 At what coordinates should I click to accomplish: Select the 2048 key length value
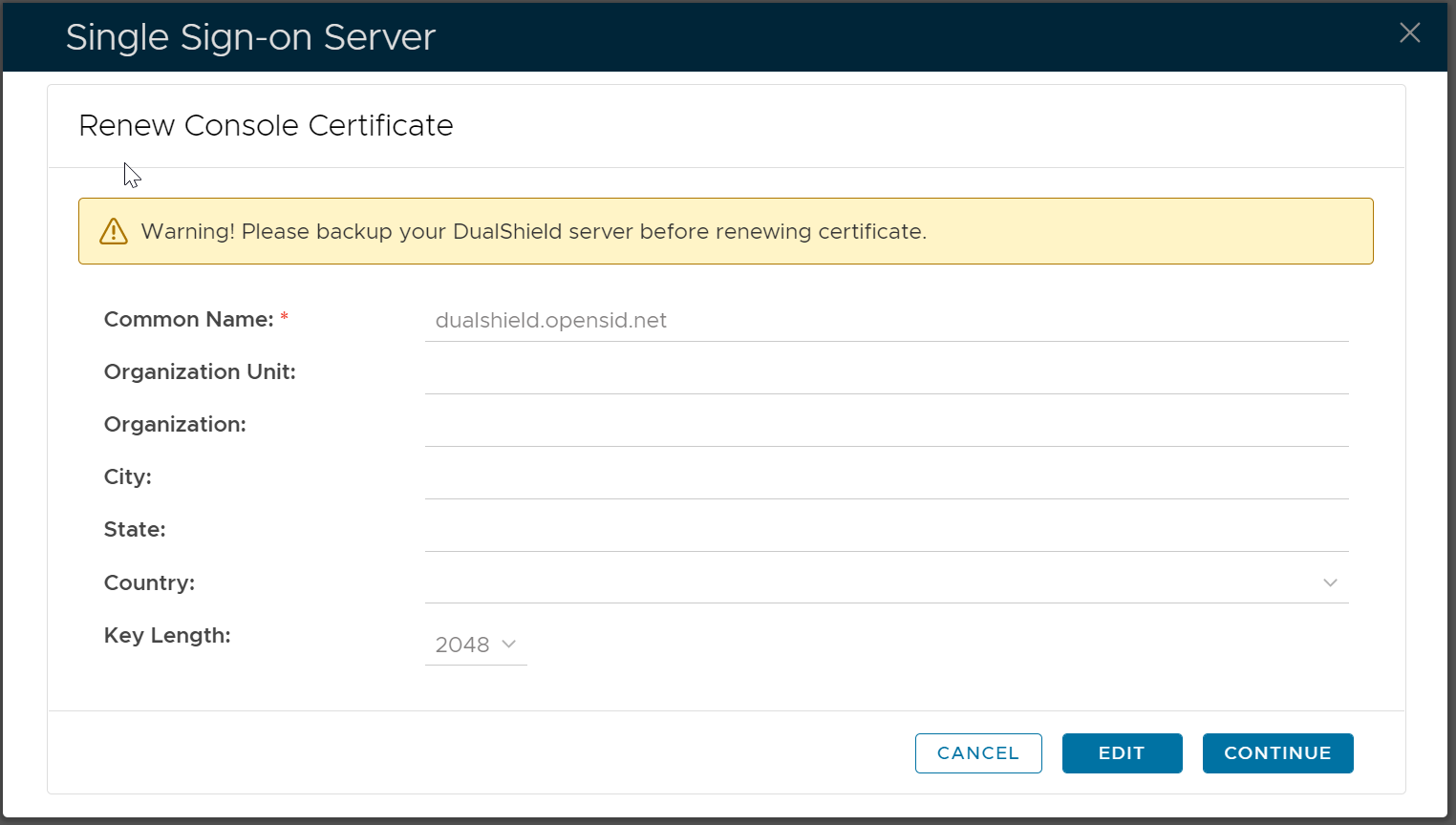pos(462,645)
